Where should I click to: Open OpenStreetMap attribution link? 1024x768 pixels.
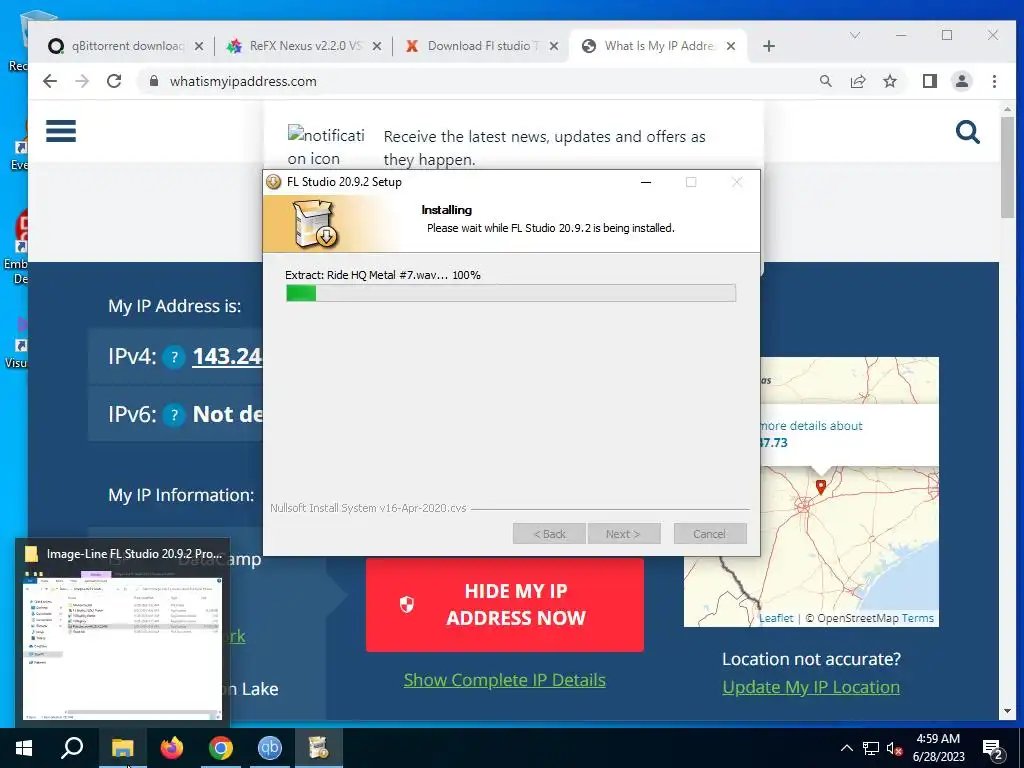click(x=857, y=618)
